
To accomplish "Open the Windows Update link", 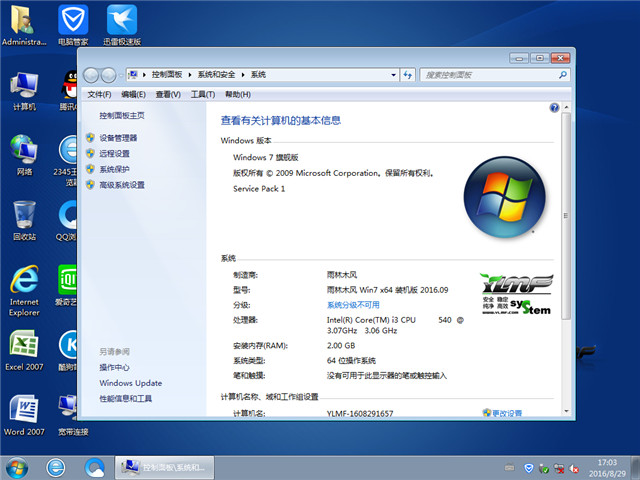I will 130,383.
